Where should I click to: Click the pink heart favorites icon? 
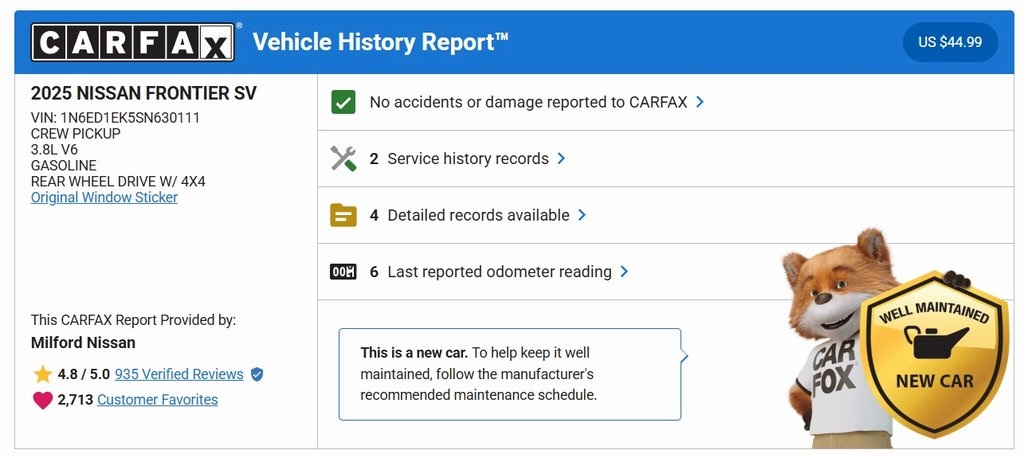click(42, 400)
